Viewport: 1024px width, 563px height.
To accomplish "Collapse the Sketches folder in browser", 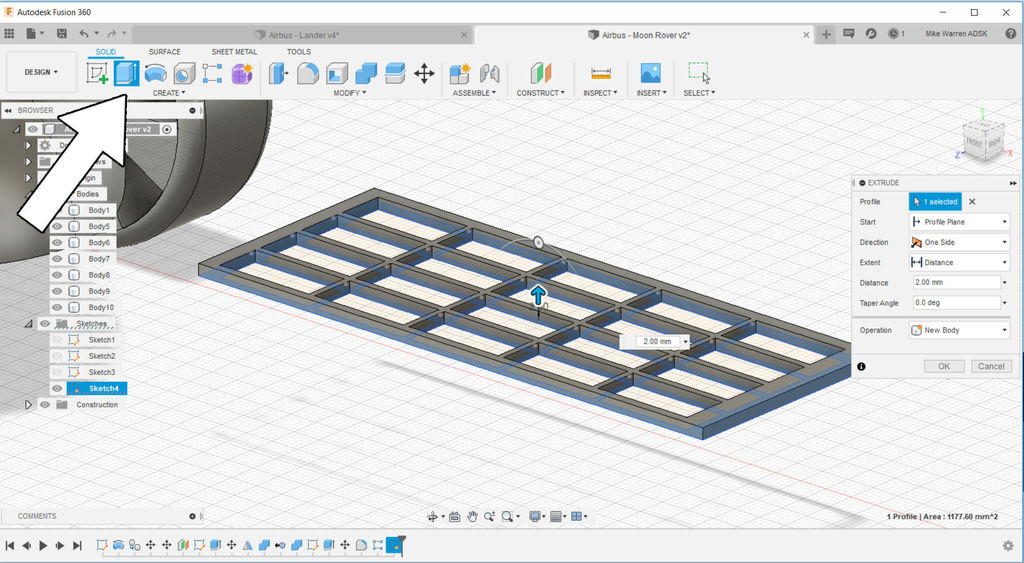I will [x=28, y=324].
